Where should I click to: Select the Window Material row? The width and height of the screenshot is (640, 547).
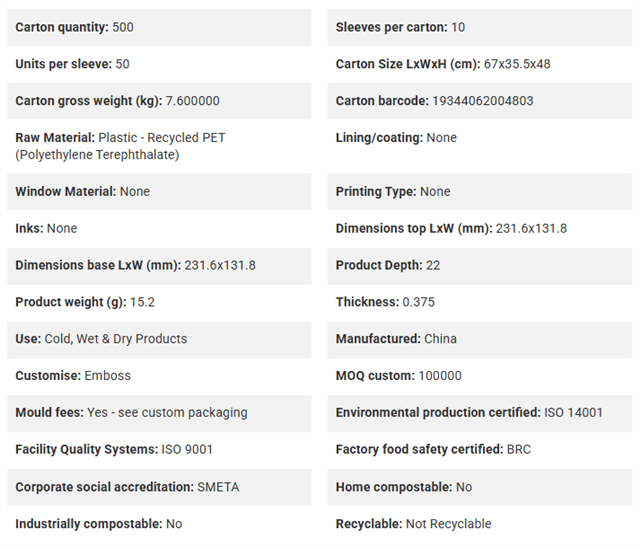159,191
